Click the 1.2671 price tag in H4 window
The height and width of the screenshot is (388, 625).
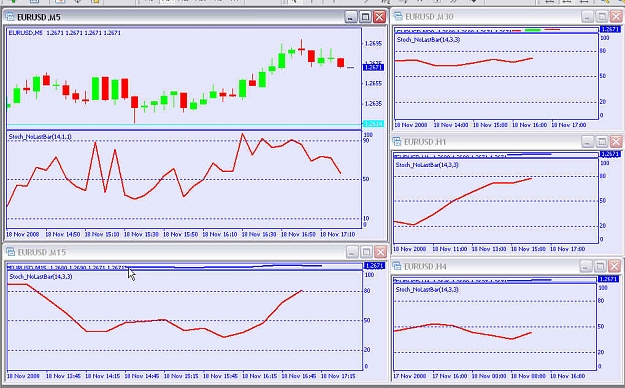pyautogui.click(x=608, y=279)
